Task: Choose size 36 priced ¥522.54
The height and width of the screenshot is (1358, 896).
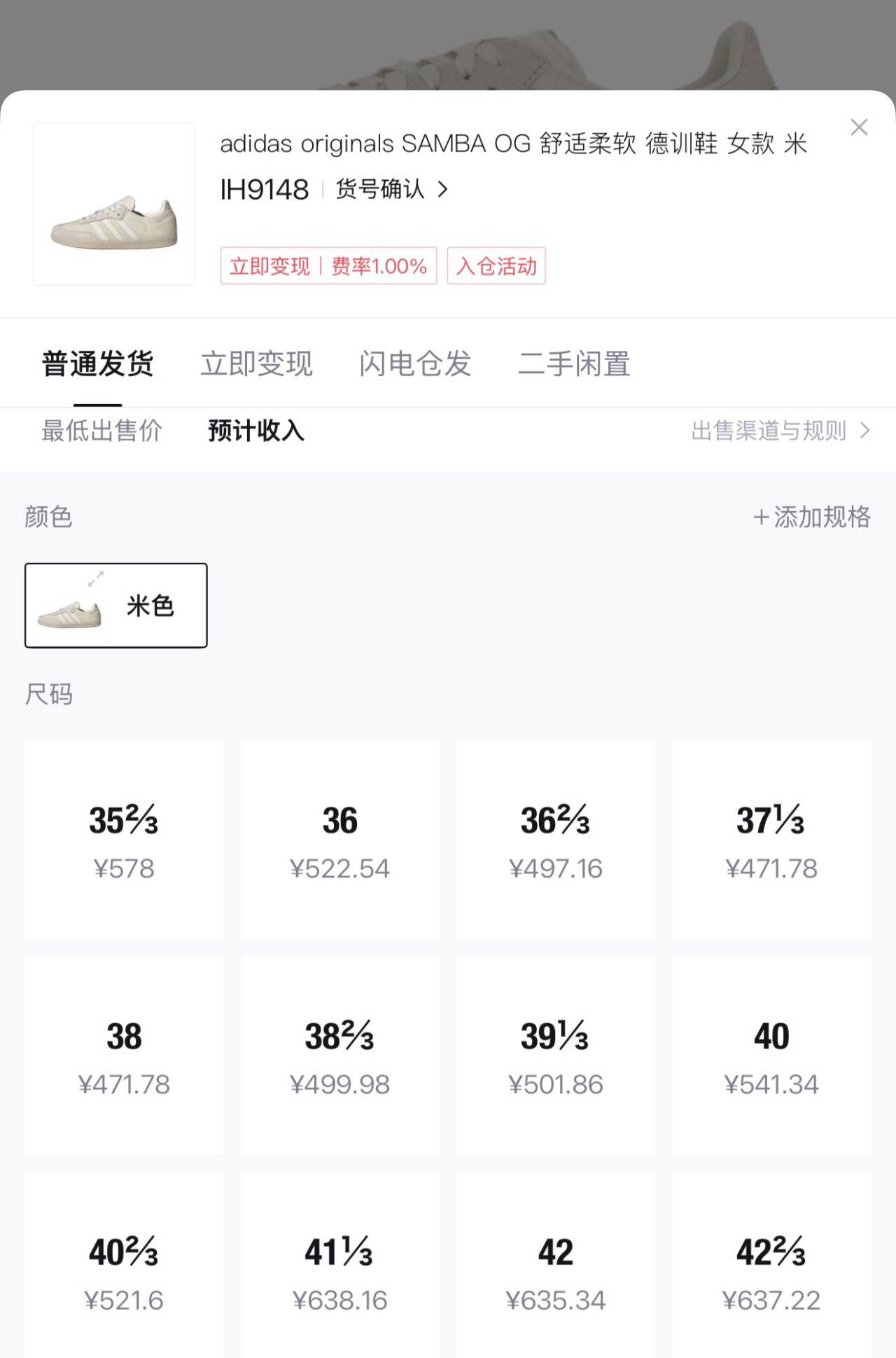Action: (x=340, y=840)
